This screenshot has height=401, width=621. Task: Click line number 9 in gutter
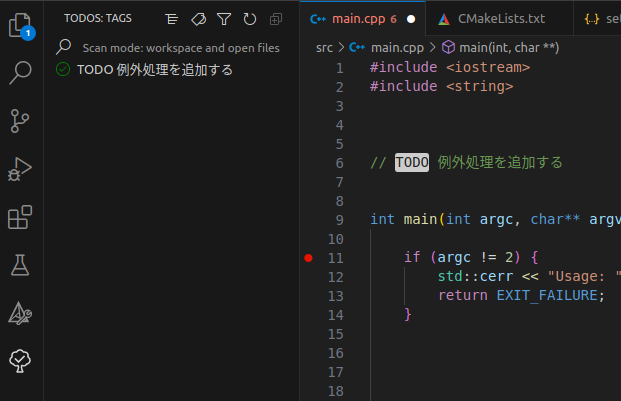point(339,220)
